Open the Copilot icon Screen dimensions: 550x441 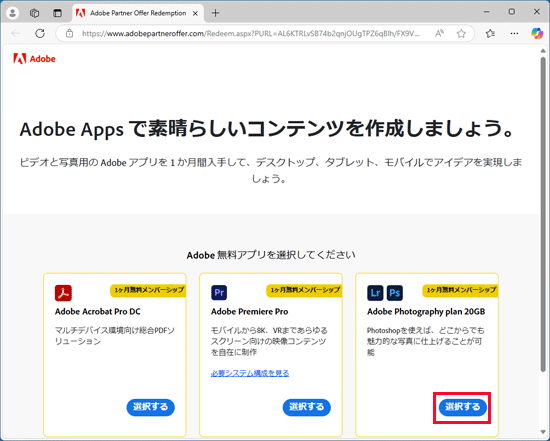pos(537,33)
